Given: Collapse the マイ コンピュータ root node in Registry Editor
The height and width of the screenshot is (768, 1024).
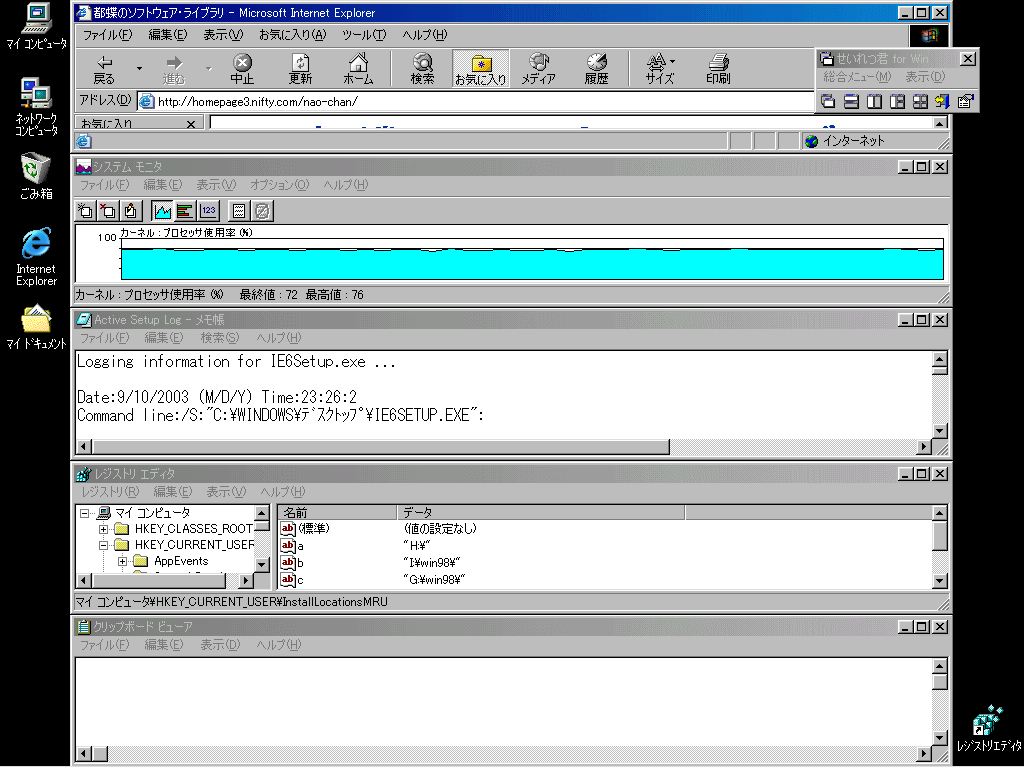Looking at the screenshot, I should point(84,513).
